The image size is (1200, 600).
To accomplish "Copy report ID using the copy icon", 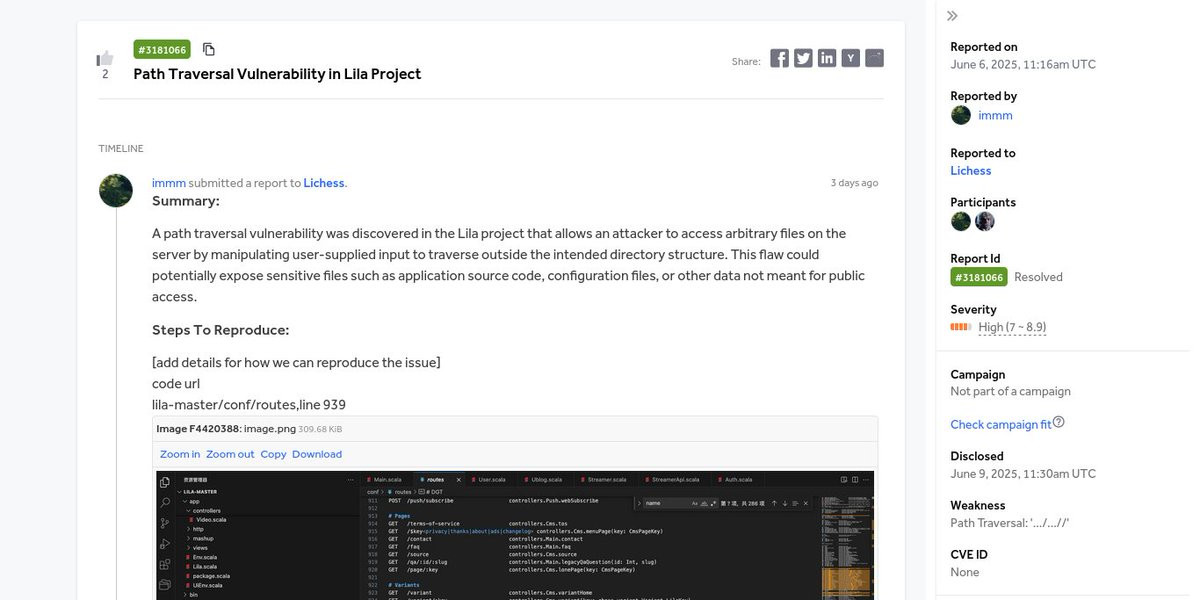I will [x=209, y=49].
